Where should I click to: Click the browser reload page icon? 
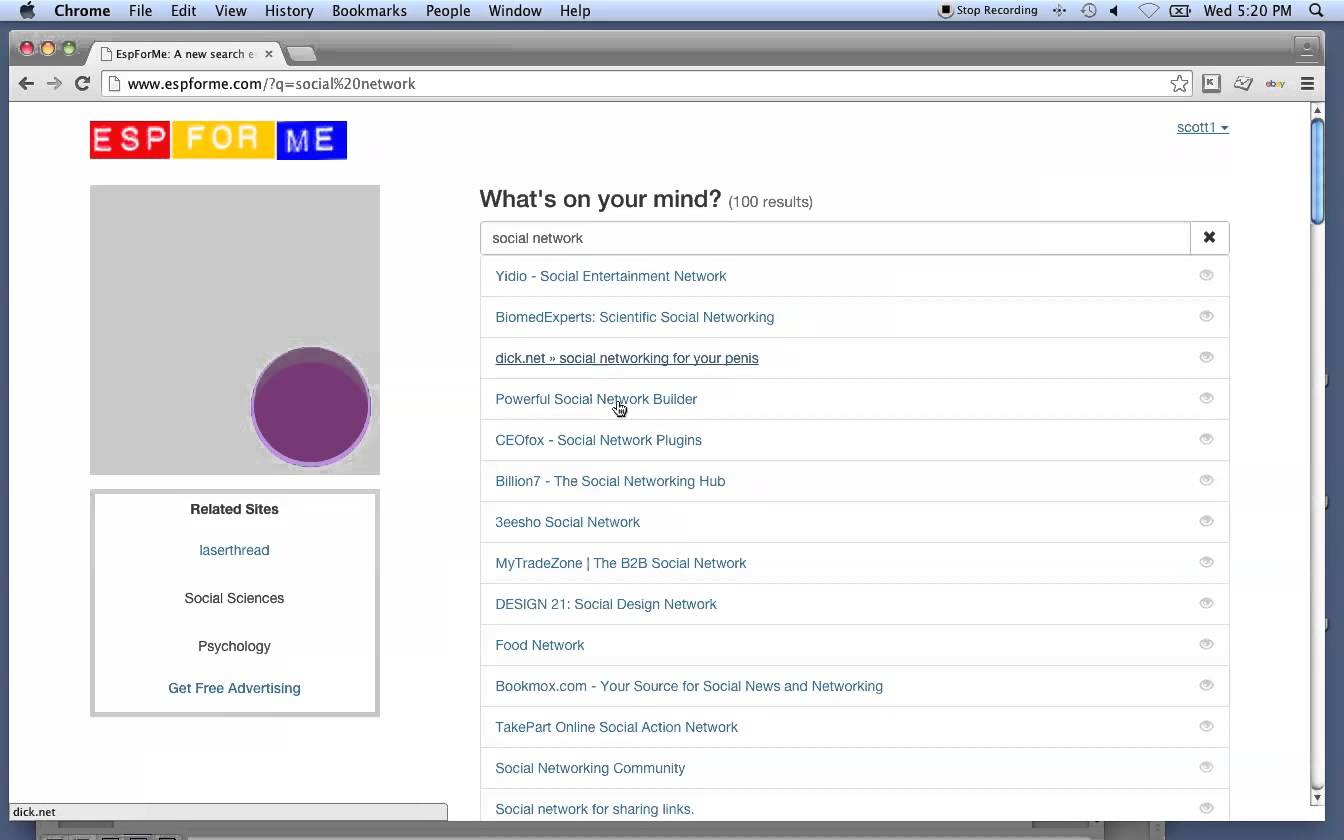click(83, 84)
